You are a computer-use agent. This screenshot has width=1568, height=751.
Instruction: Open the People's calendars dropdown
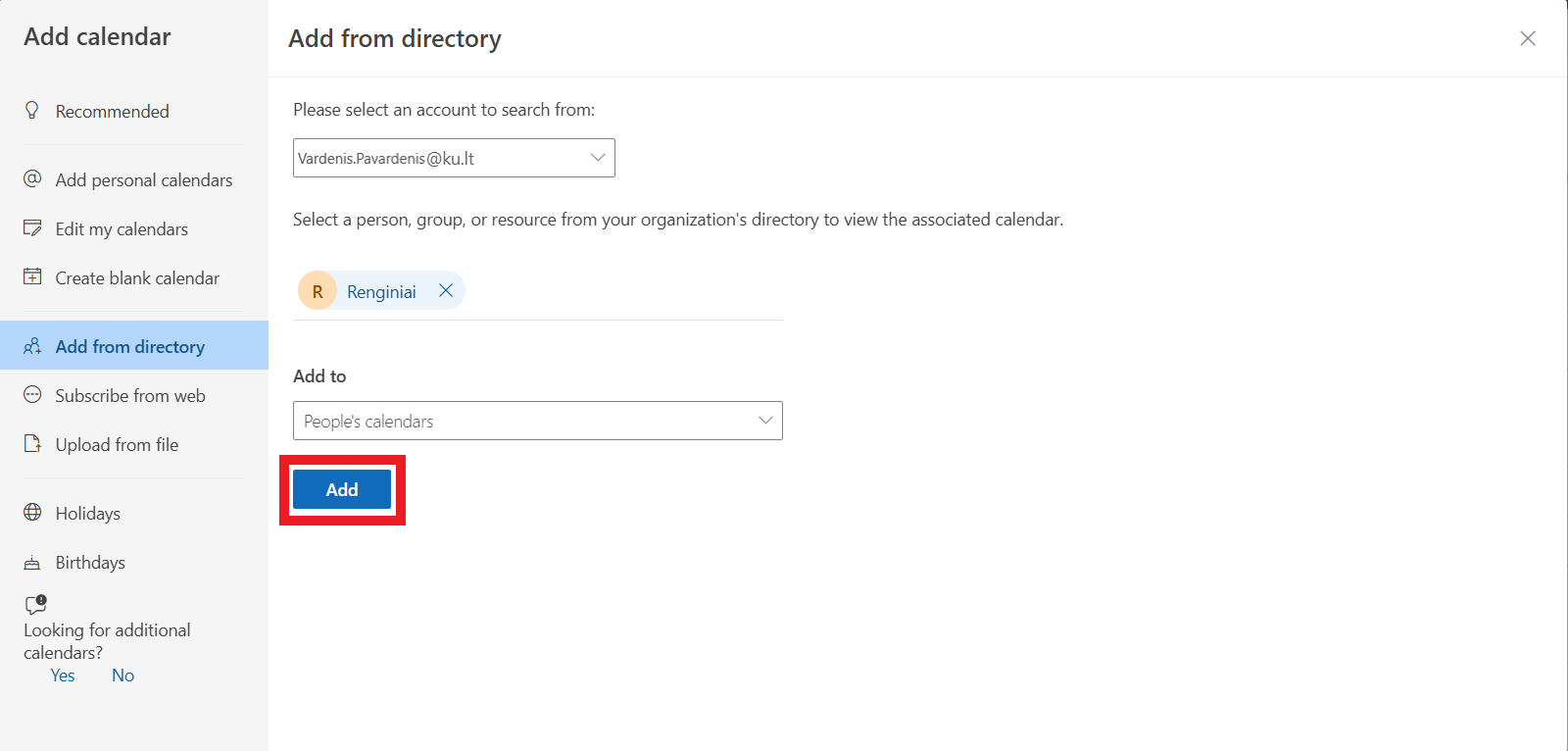(538, 421)
